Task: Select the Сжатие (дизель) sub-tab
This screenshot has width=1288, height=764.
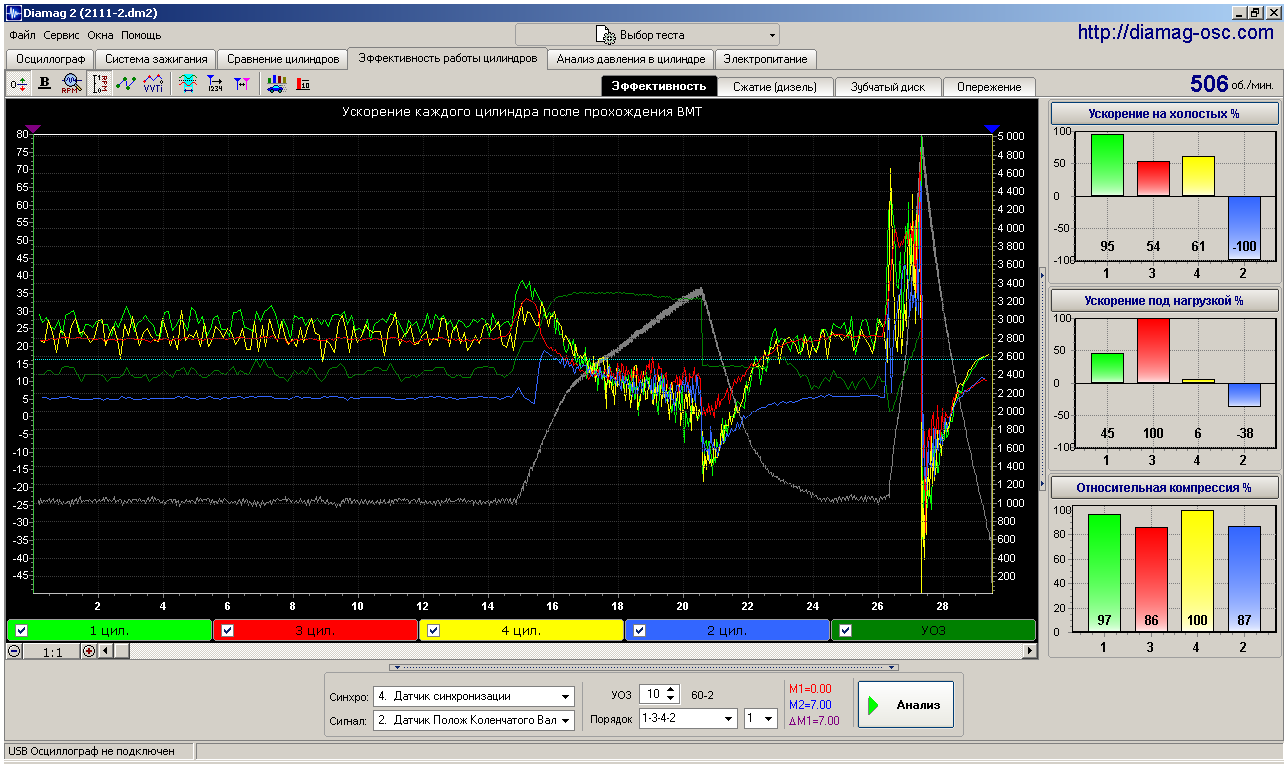Action: click(x=775, y=86)
